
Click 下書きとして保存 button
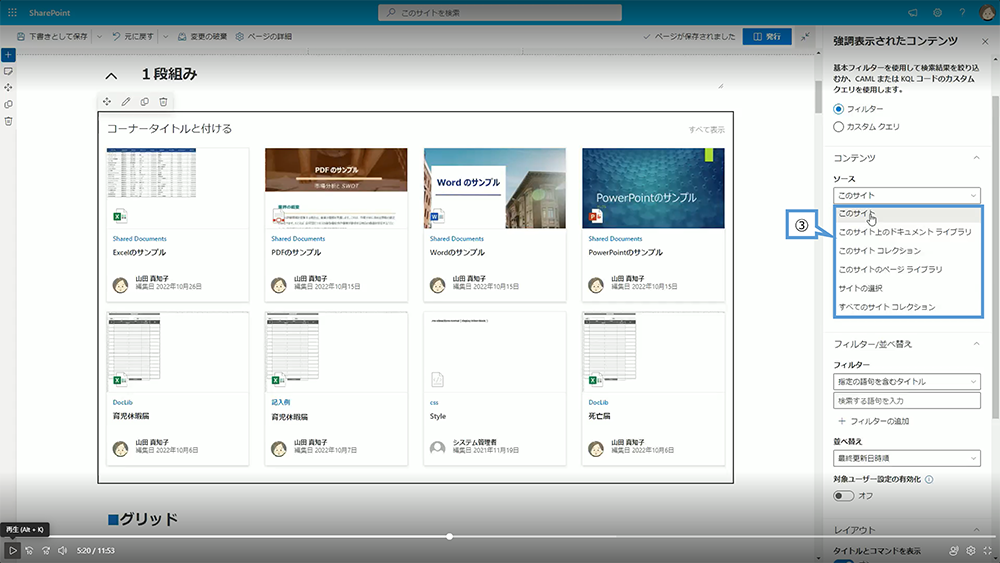tap(52, 36)
